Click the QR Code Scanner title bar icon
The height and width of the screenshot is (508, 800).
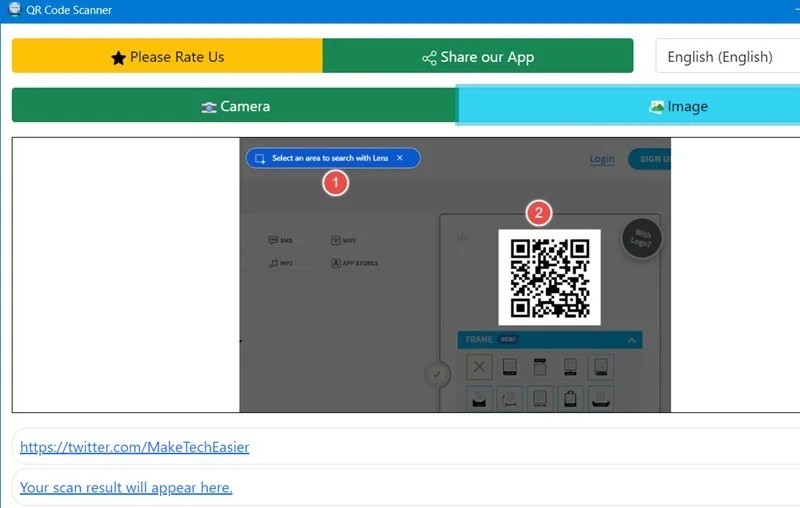click(14, 10)
